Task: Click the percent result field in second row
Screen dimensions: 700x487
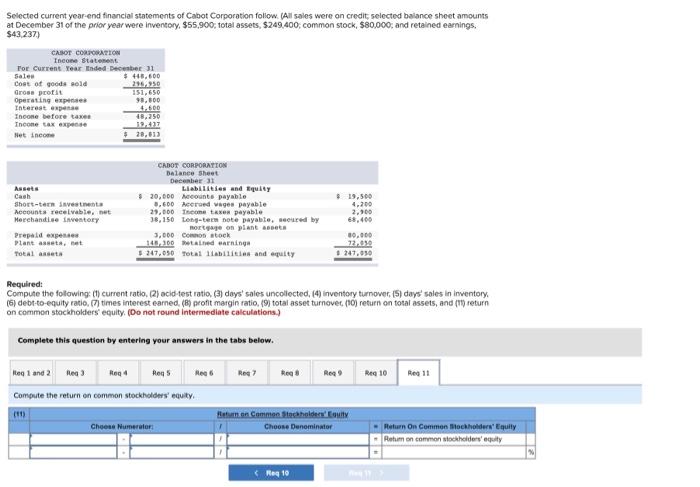Action: pyautogui.click(x=454, y=452)
